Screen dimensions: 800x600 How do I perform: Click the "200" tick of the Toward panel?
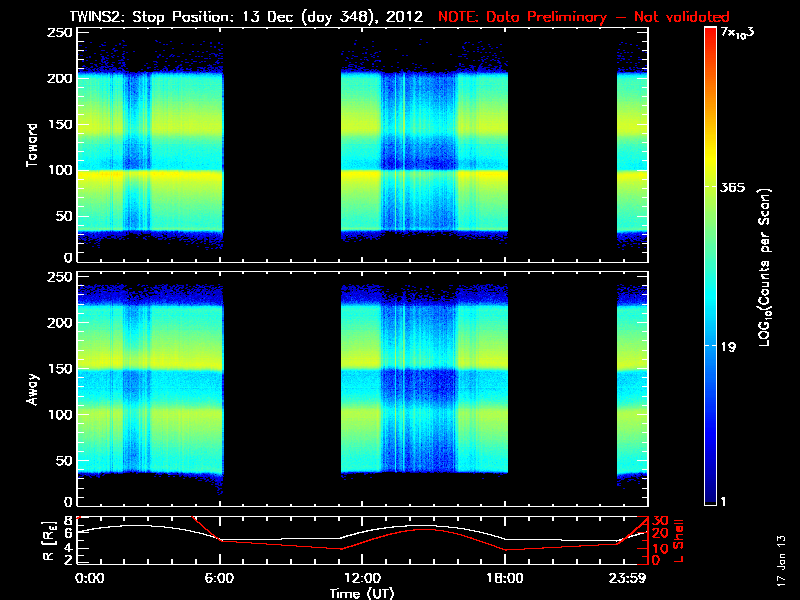[60, 79]
